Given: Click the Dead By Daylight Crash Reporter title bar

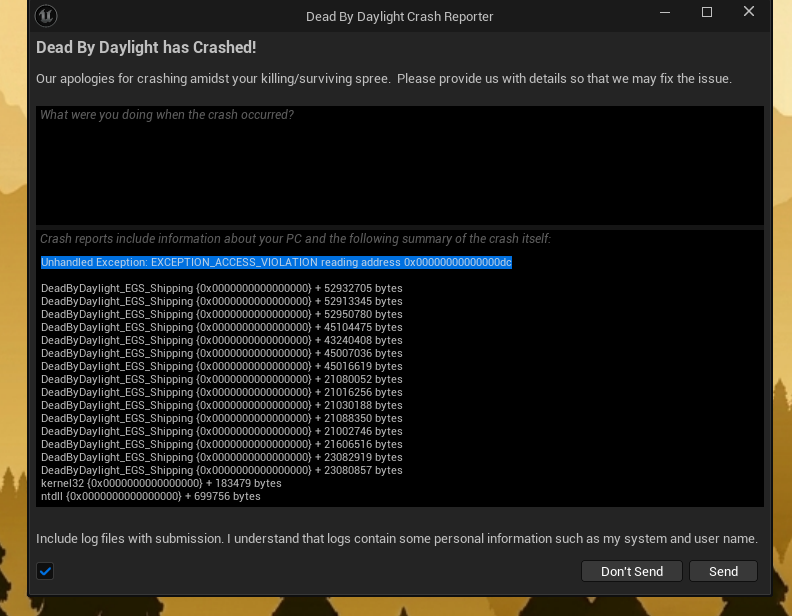Looking at the screenshot, I should (400, 17).
